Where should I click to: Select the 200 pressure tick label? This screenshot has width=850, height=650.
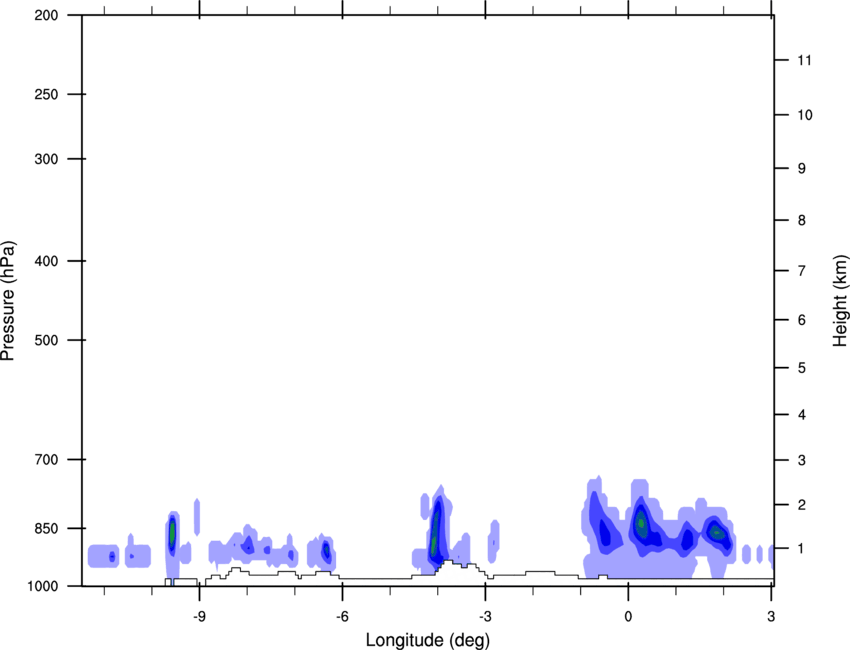46,15
